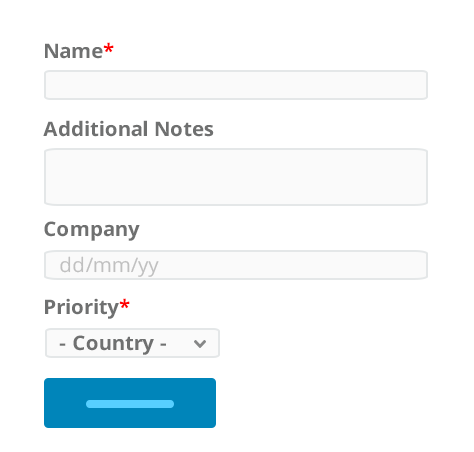Viewport: 474px width, 452px height.
Task: Click the chevron arrow in Country select
Action: tap(200, 344)
